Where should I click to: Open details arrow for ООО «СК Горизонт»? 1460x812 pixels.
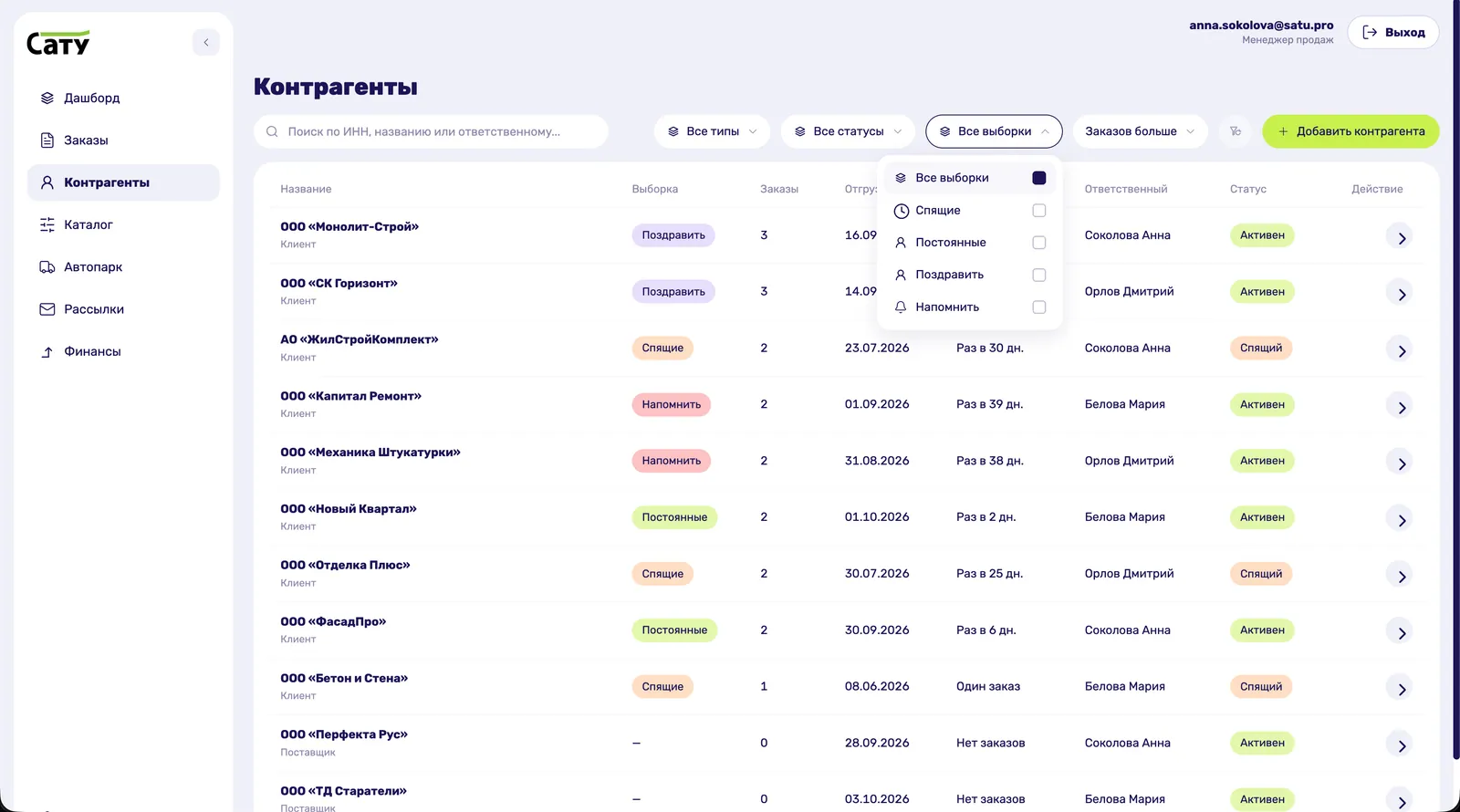1401,294
